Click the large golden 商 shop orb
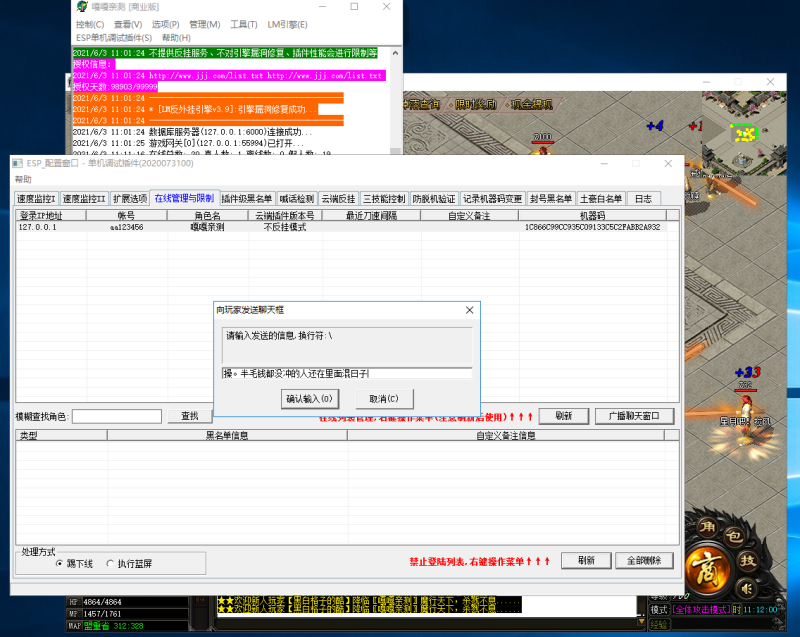 708,569
